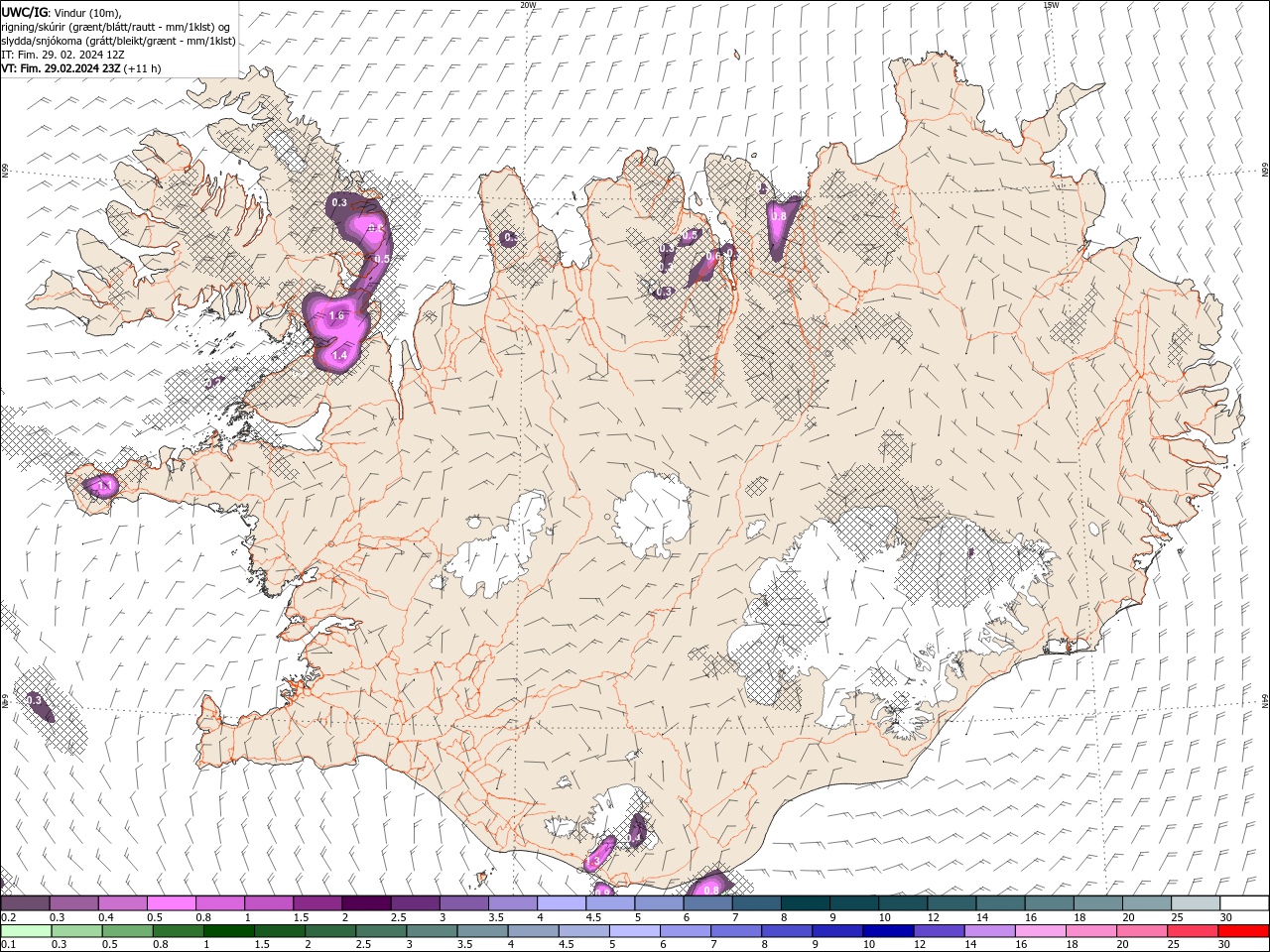Image resolution: width=1270 pixels, height=952 pixels.
Task: Click the Hofsjökull glacier white area
Action: 651,514
